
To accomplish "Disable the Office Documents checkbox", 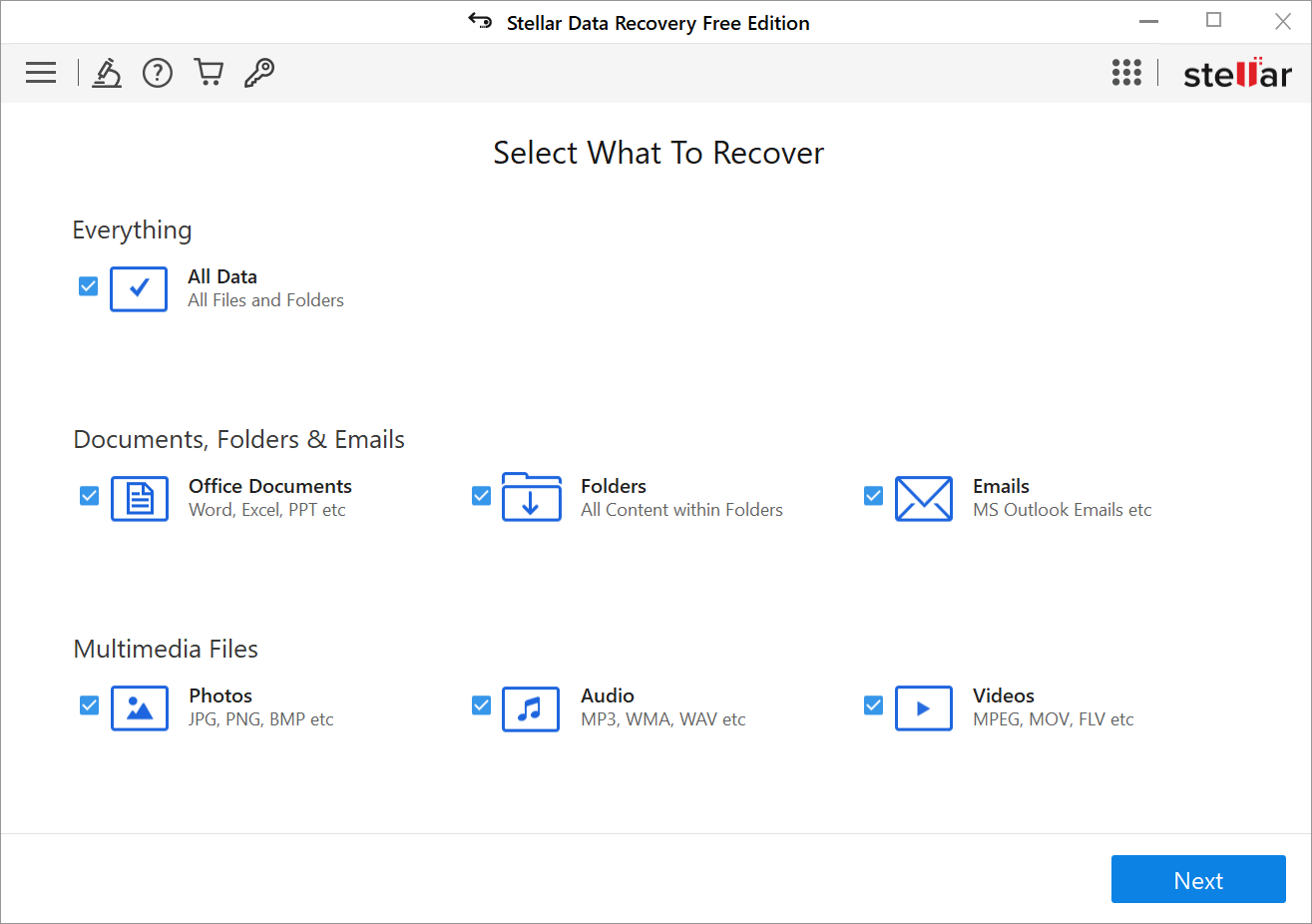I will 89,496.
